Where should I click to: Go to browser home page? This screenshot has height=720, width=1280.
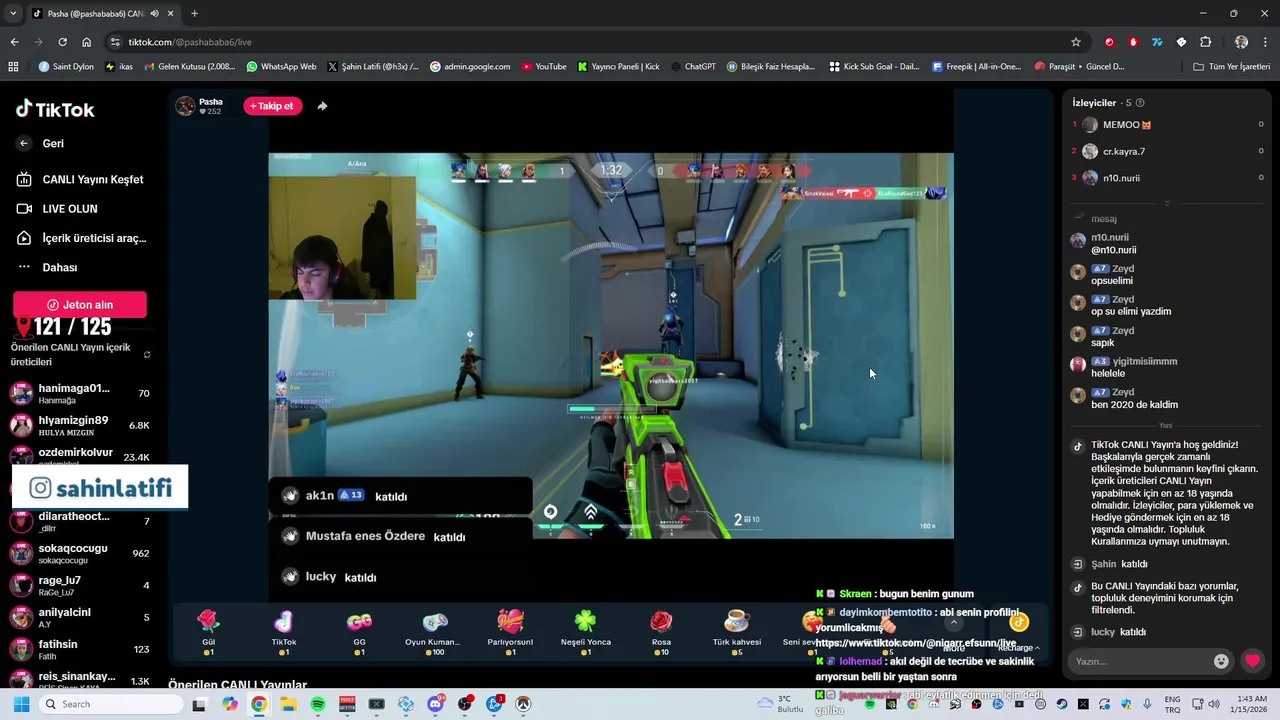pos(86,42)
